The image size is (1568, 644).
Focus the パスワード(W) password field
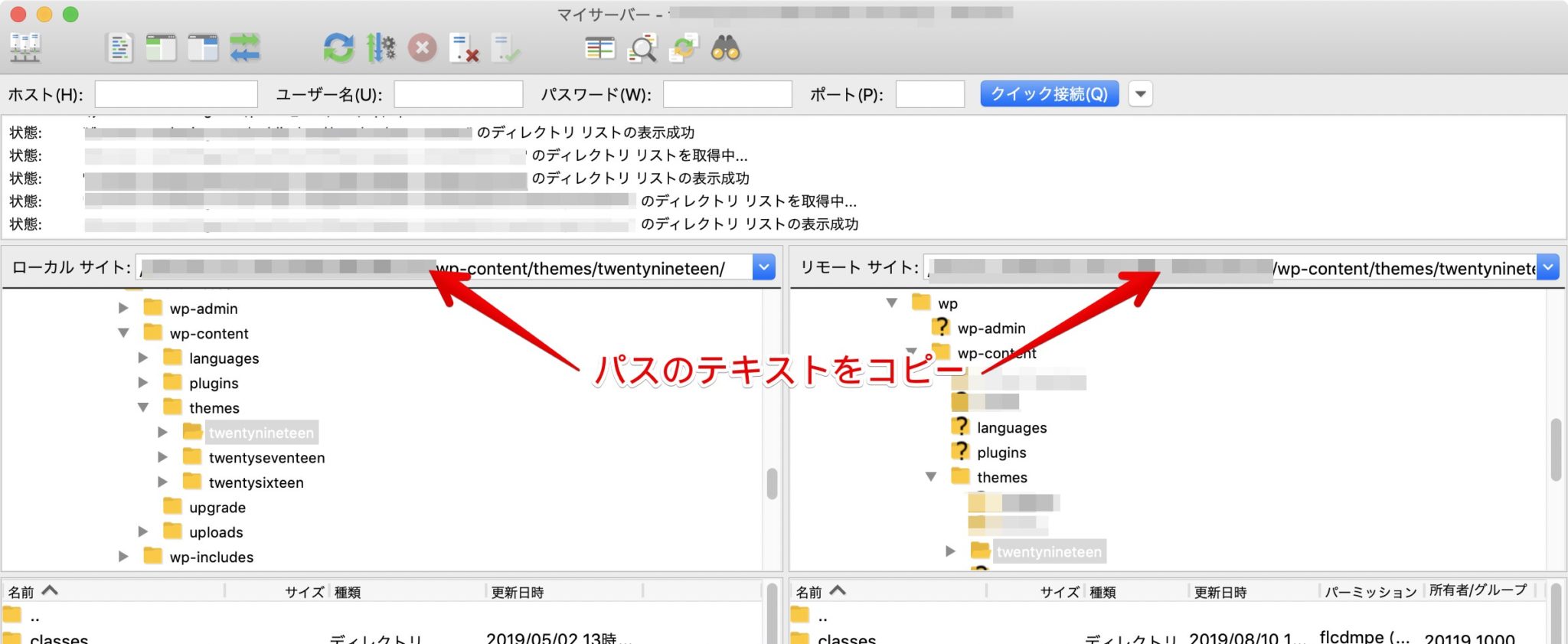[x=727, y=94]
